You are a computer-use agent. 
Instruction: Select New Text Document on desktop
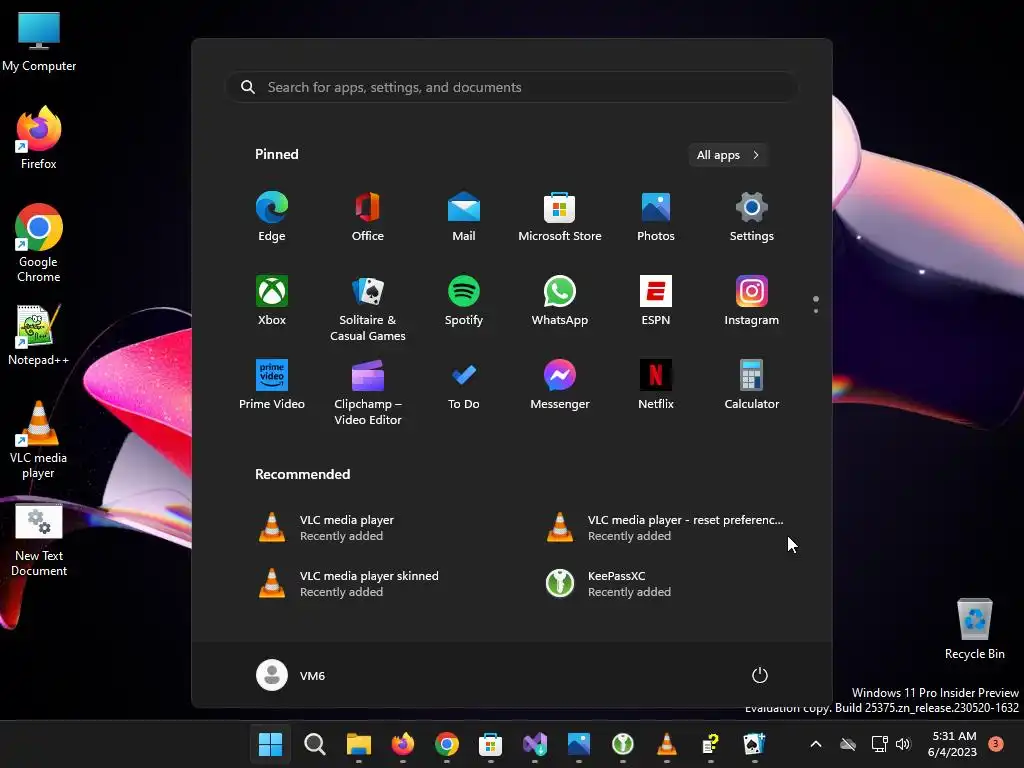pyautogui.click(x=39, y=541)
